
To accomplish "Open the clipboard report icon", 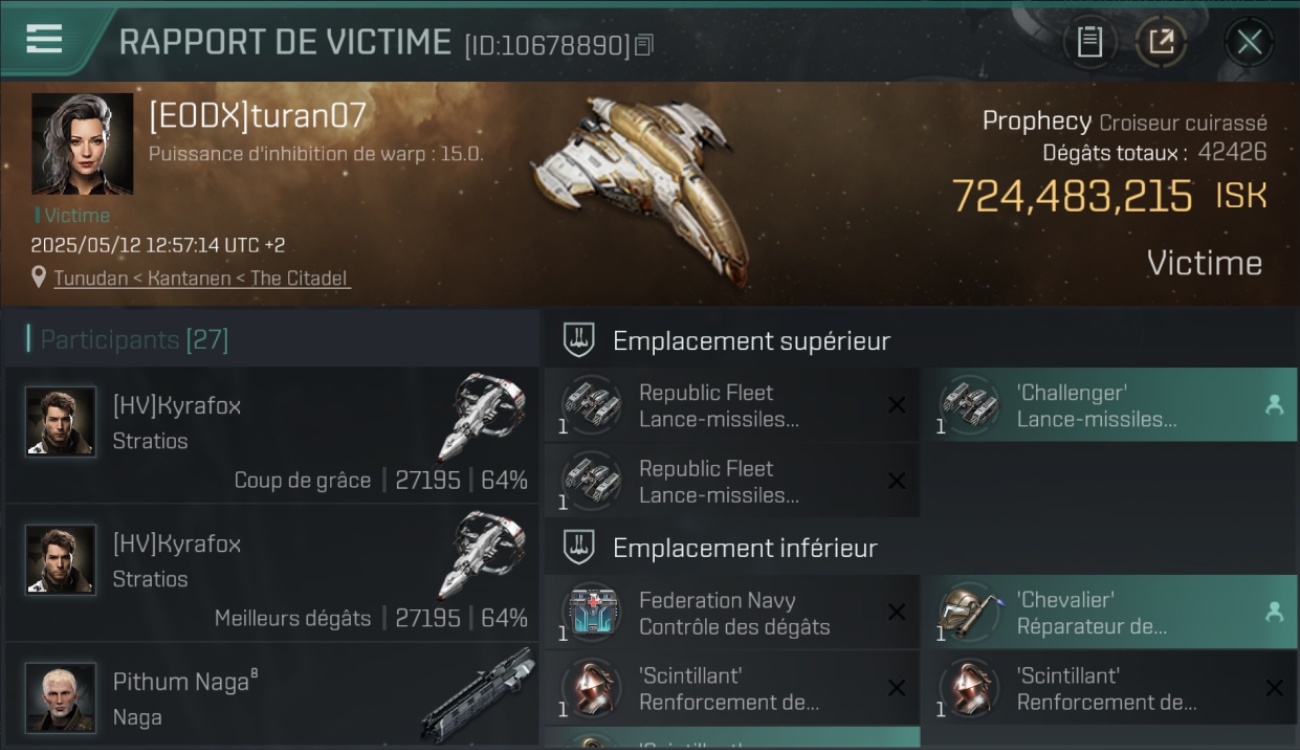I will point(1089,42).
